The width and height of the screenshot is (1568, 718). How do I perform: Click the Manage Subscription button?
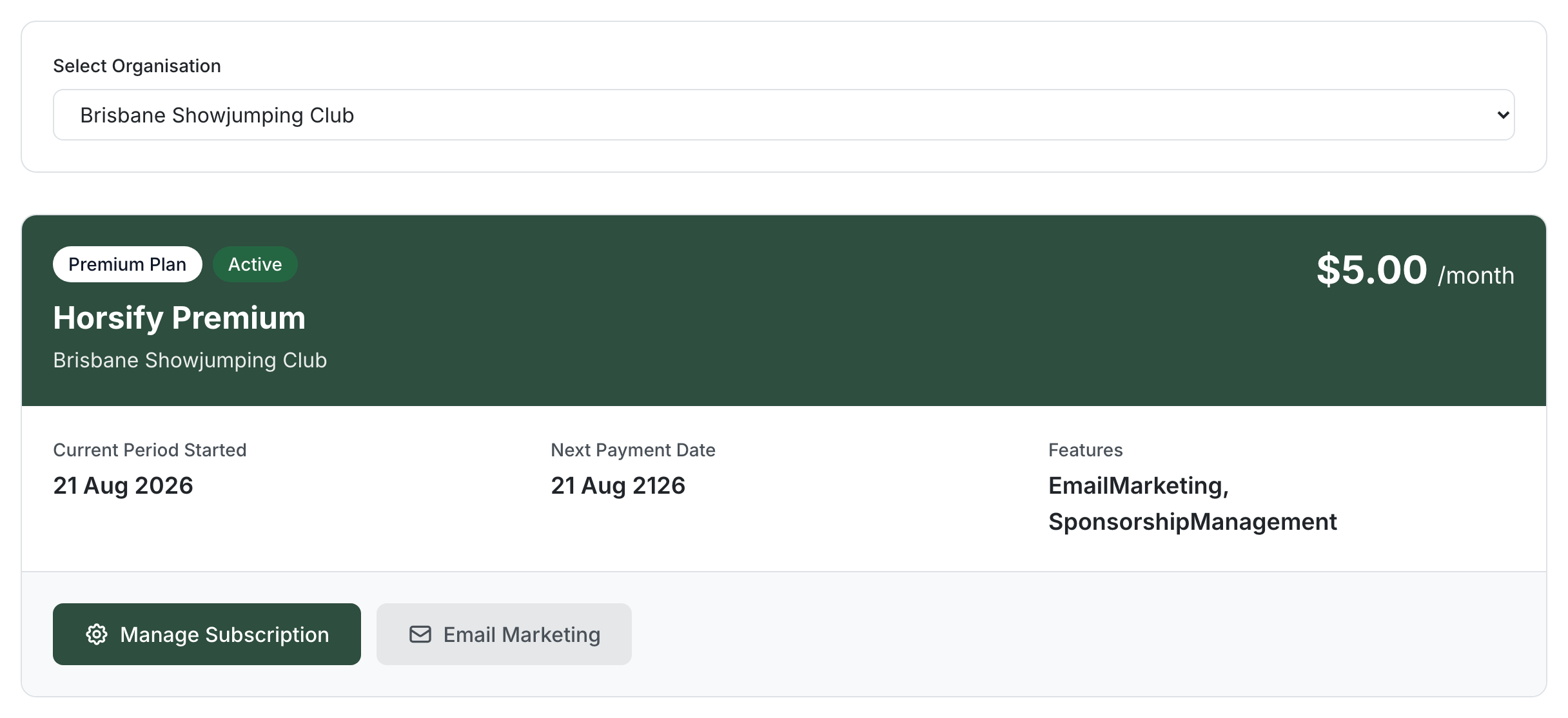point(207,634)
